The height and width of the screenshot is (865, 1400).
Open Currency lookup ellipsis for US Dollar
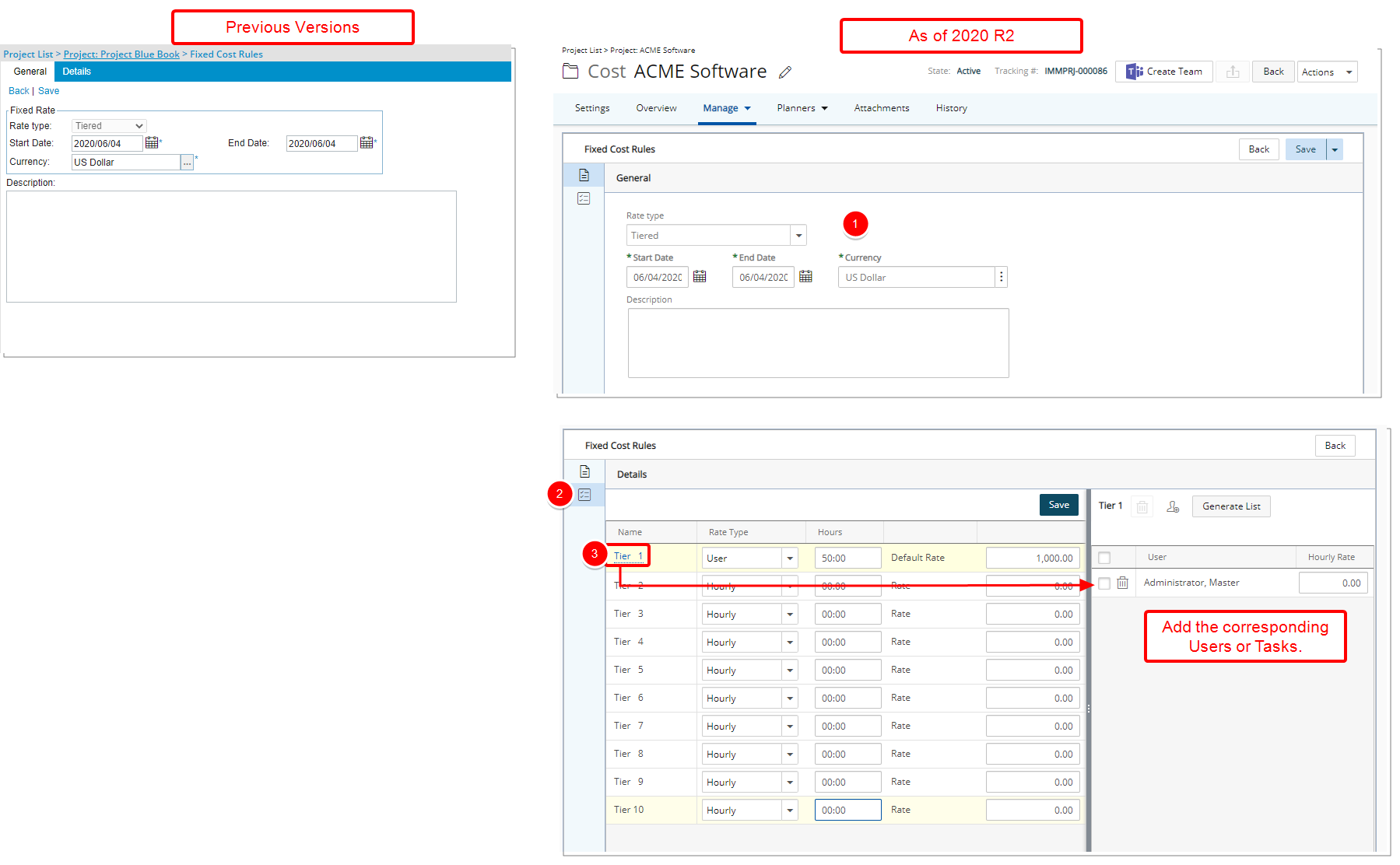[x=1002, y=277]
